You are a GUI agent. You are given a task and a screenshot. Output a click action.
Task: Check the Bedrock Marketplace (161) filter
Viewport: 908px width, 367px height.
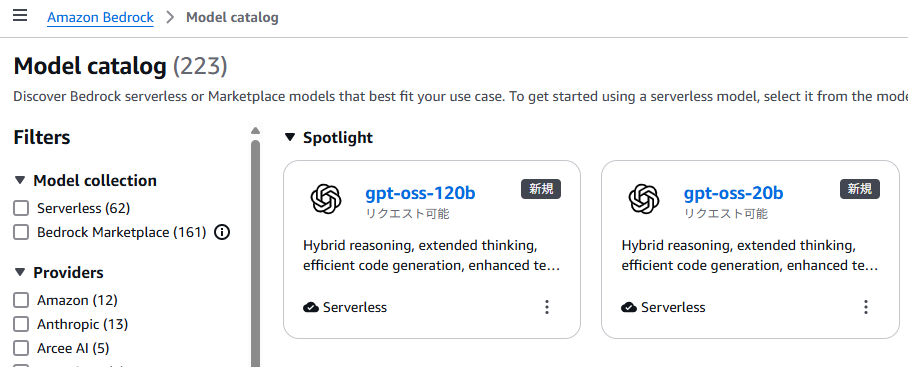pos(21,233)
